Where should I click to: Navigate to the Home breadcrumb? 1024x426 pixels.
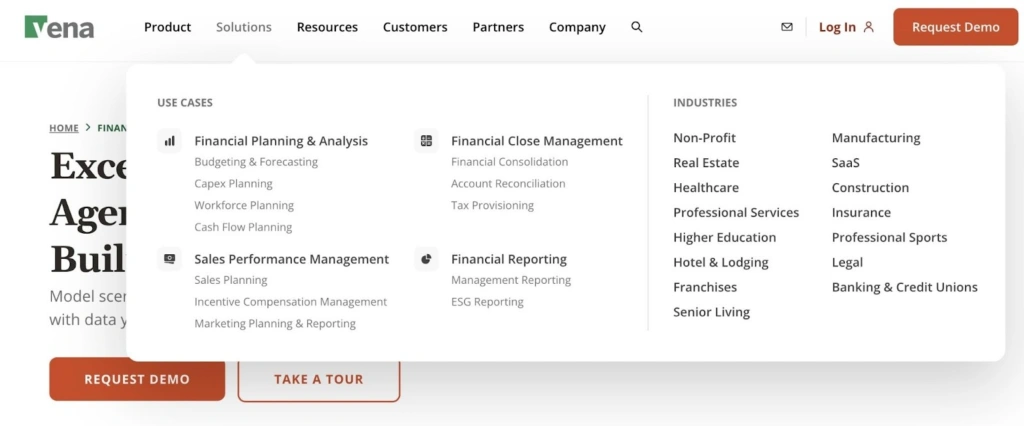point(64,128)
